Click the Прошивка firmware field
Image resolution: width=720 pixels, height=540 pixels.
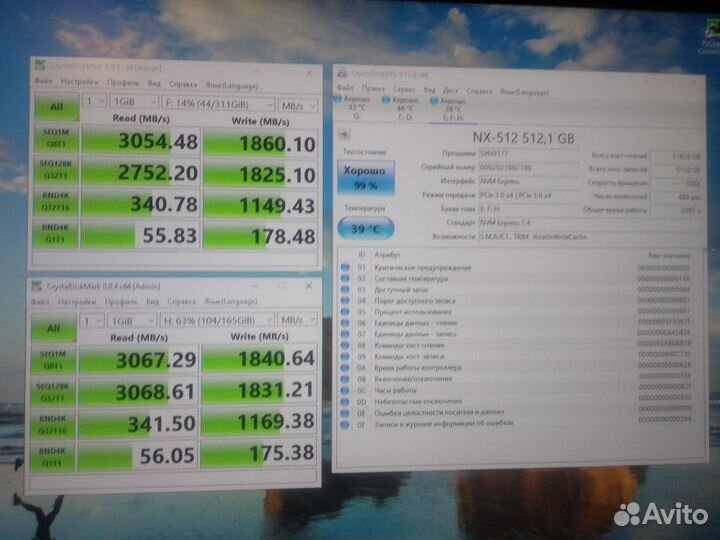tap(528, 153)
